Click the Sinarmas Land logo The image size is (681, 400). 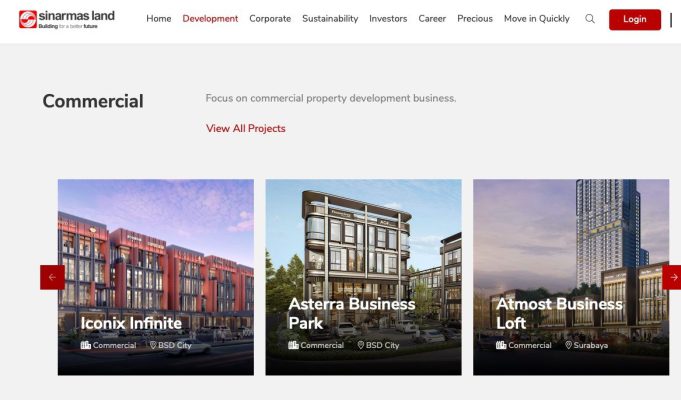[67, 20]
